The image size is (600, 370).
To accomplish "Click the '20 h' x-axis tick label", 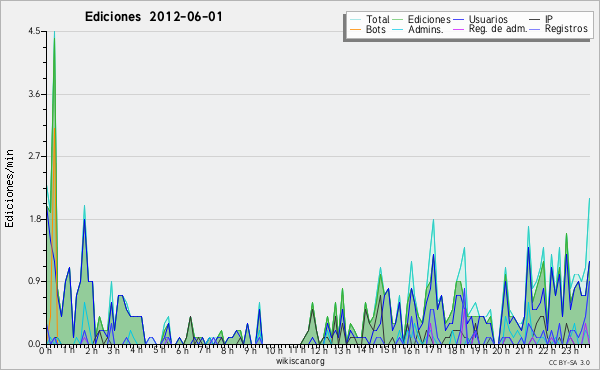I will [501, 350].
